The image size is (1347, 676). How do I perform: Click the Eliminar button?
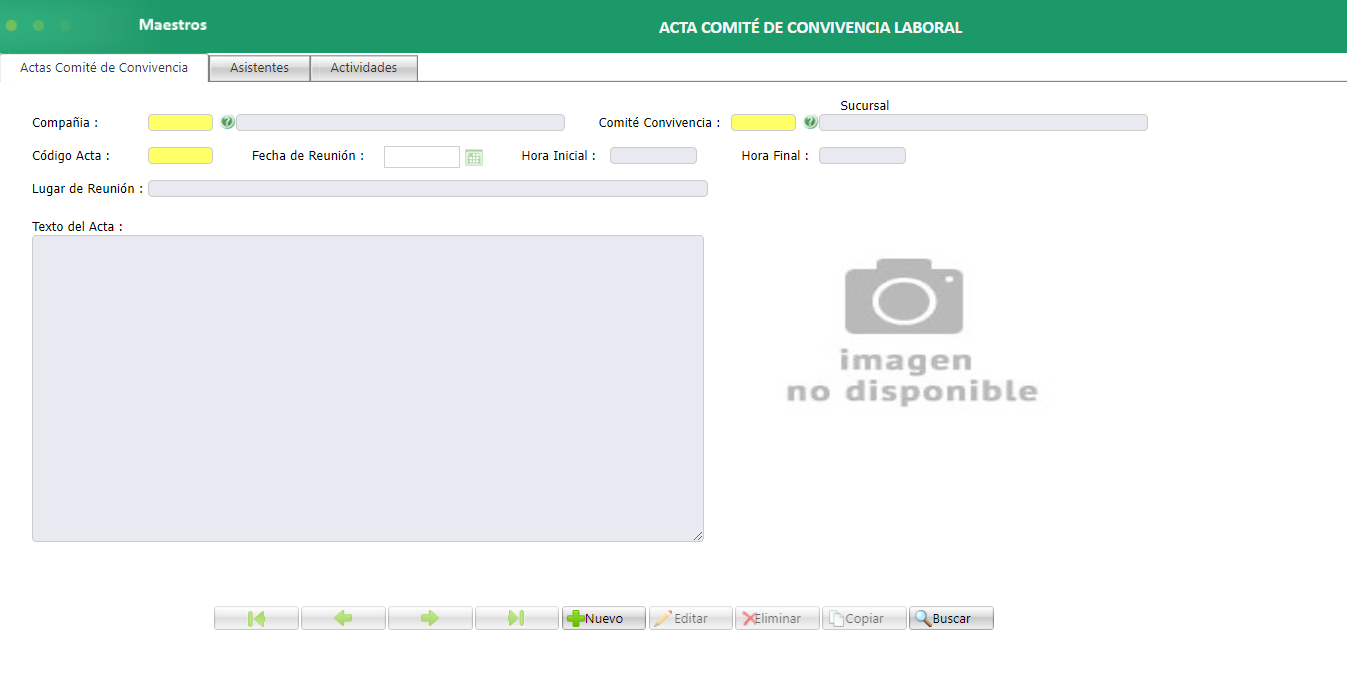tap(777, 617)
